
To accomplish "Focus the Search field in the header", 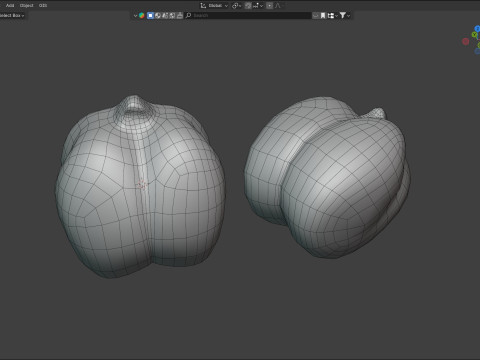I will coord(248,15).
